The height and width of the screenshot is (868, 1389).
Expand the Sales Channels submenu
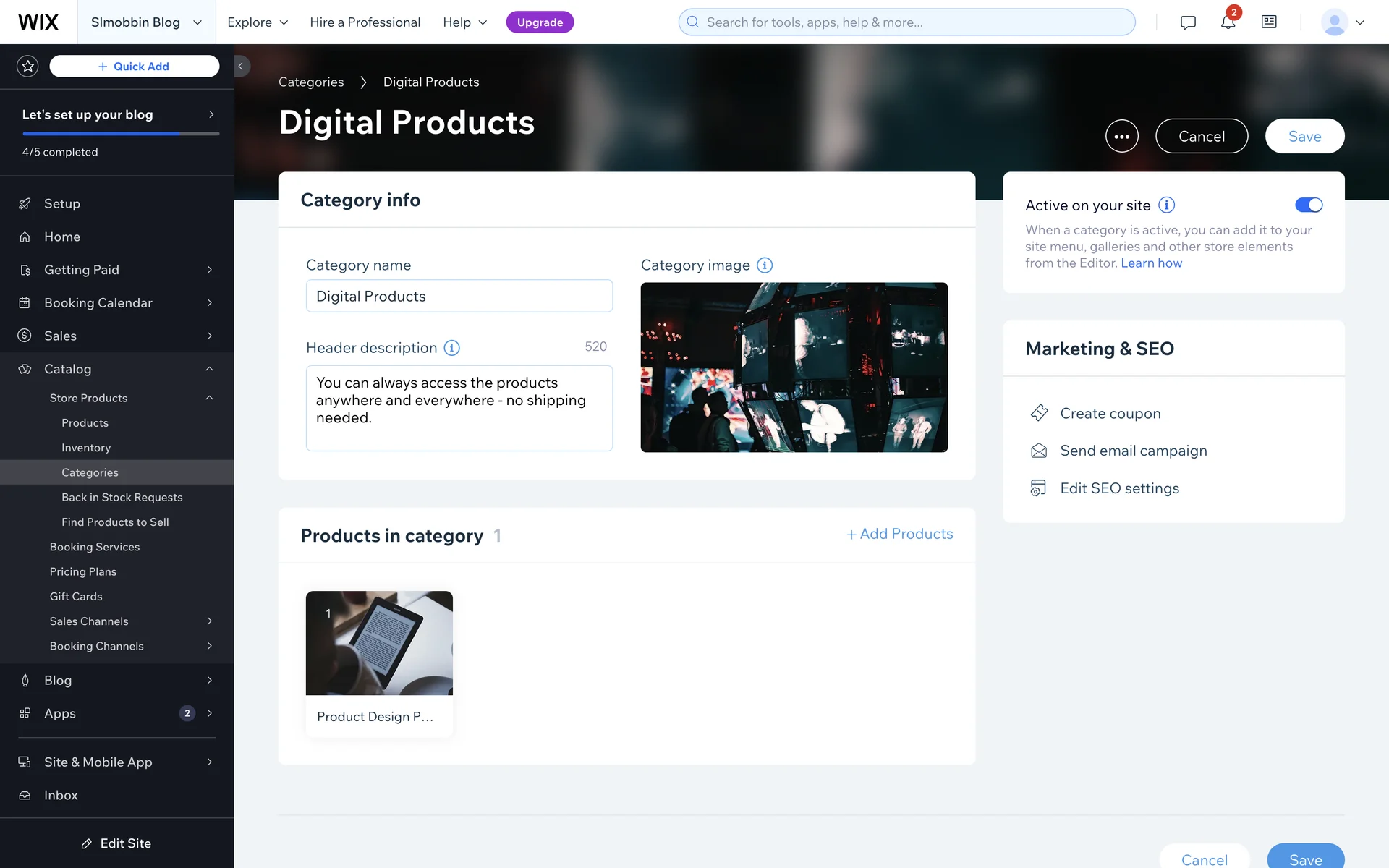click(209, 621)
